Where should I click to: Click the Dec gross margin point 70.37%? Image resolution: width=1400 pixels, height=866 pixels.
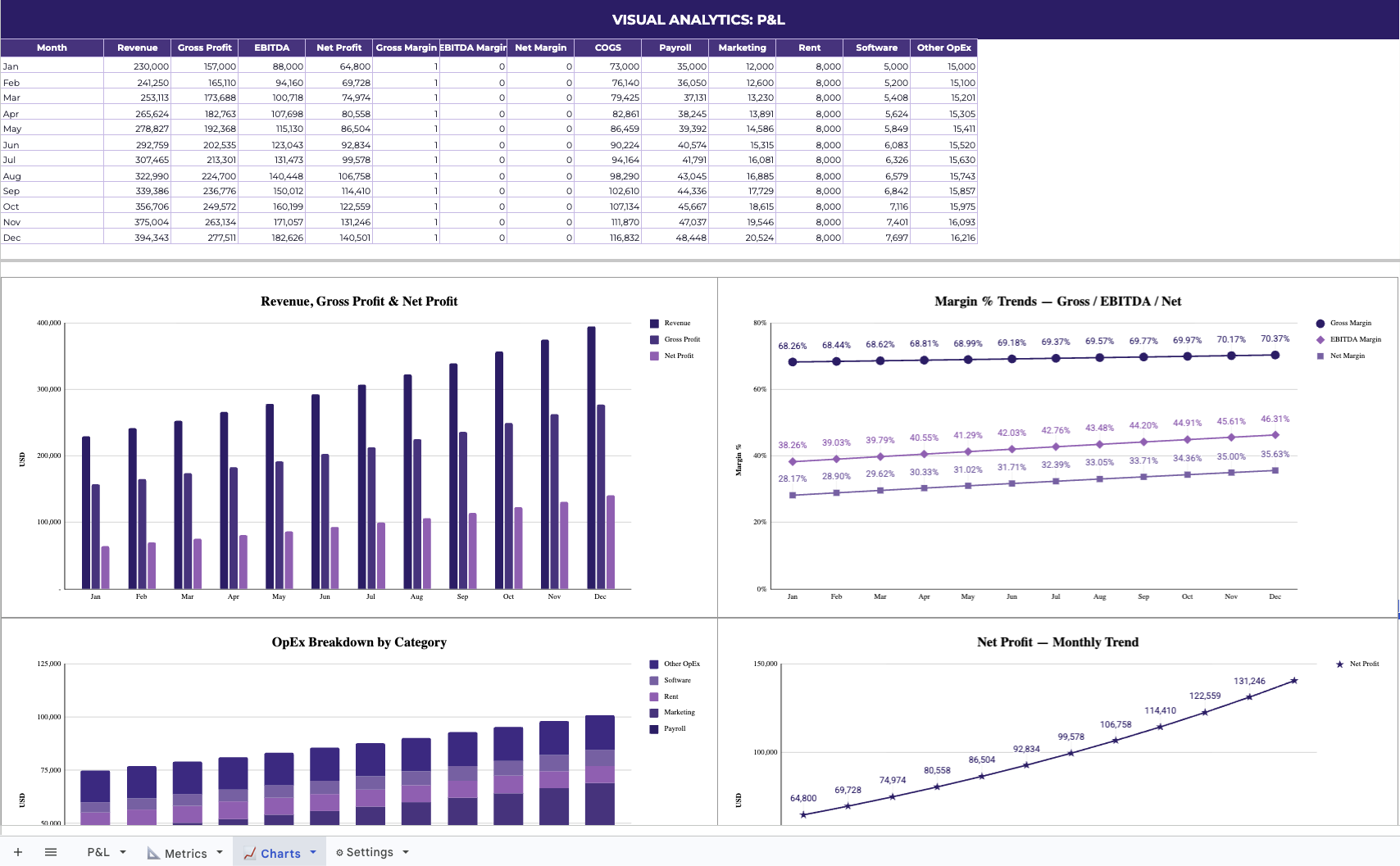[x=1275, y=356]
